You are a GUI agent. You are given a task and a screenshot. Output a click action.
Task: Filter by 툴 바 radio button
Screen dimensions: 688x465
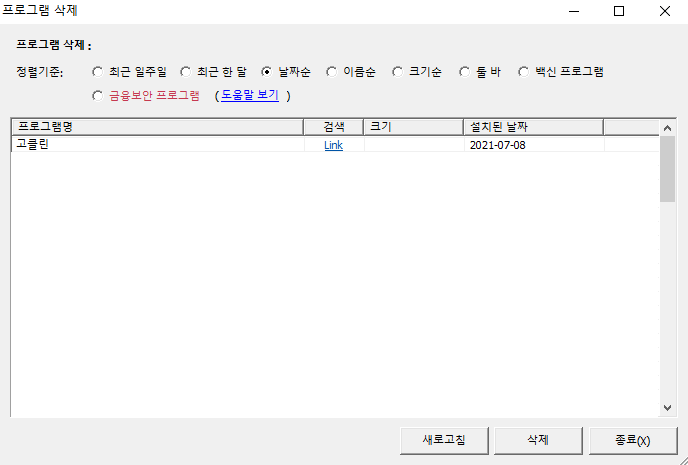click(480, 72)
